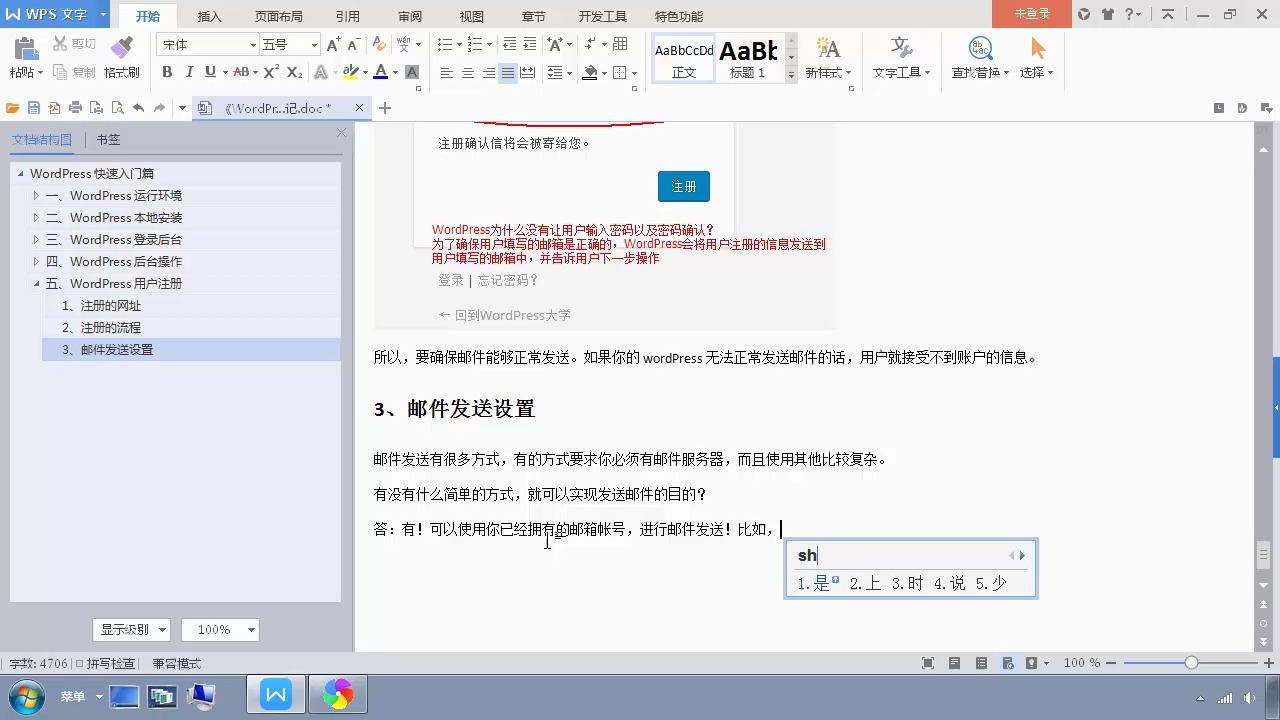This screenshot has height=720, width=1280.
Task: Apply Italic formatting with the I icon
Action: 189,72
